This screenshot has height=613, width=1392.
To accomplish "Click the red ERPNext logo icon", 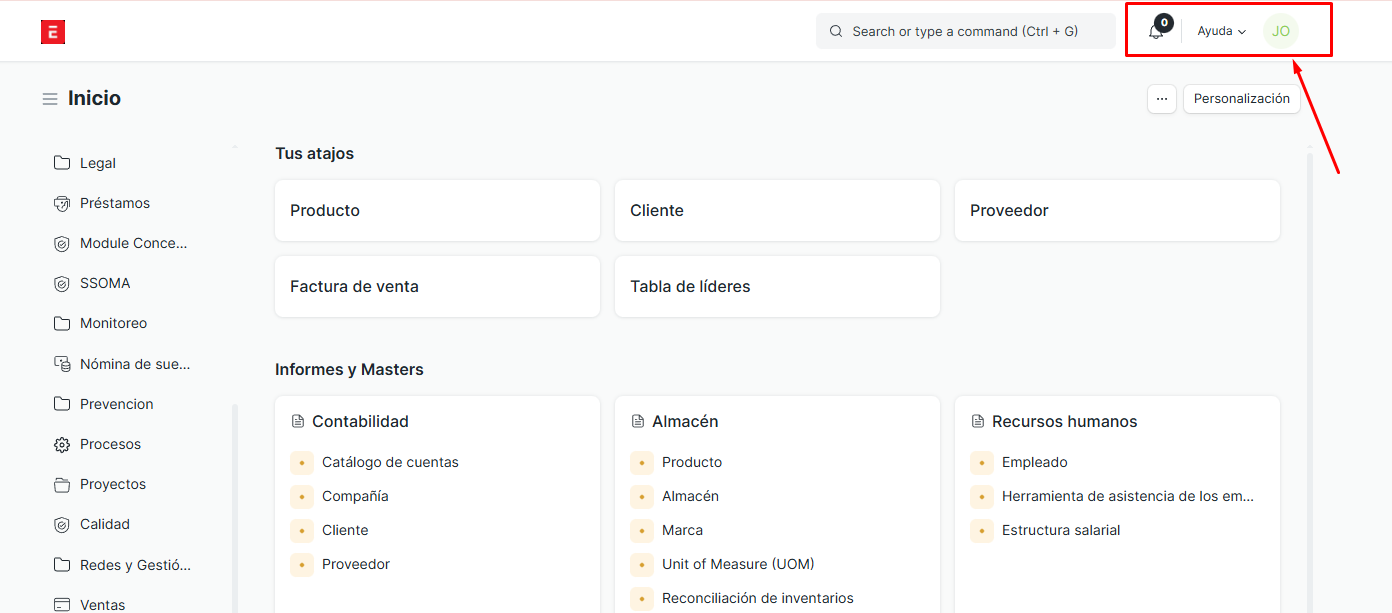I will (53, 32).
